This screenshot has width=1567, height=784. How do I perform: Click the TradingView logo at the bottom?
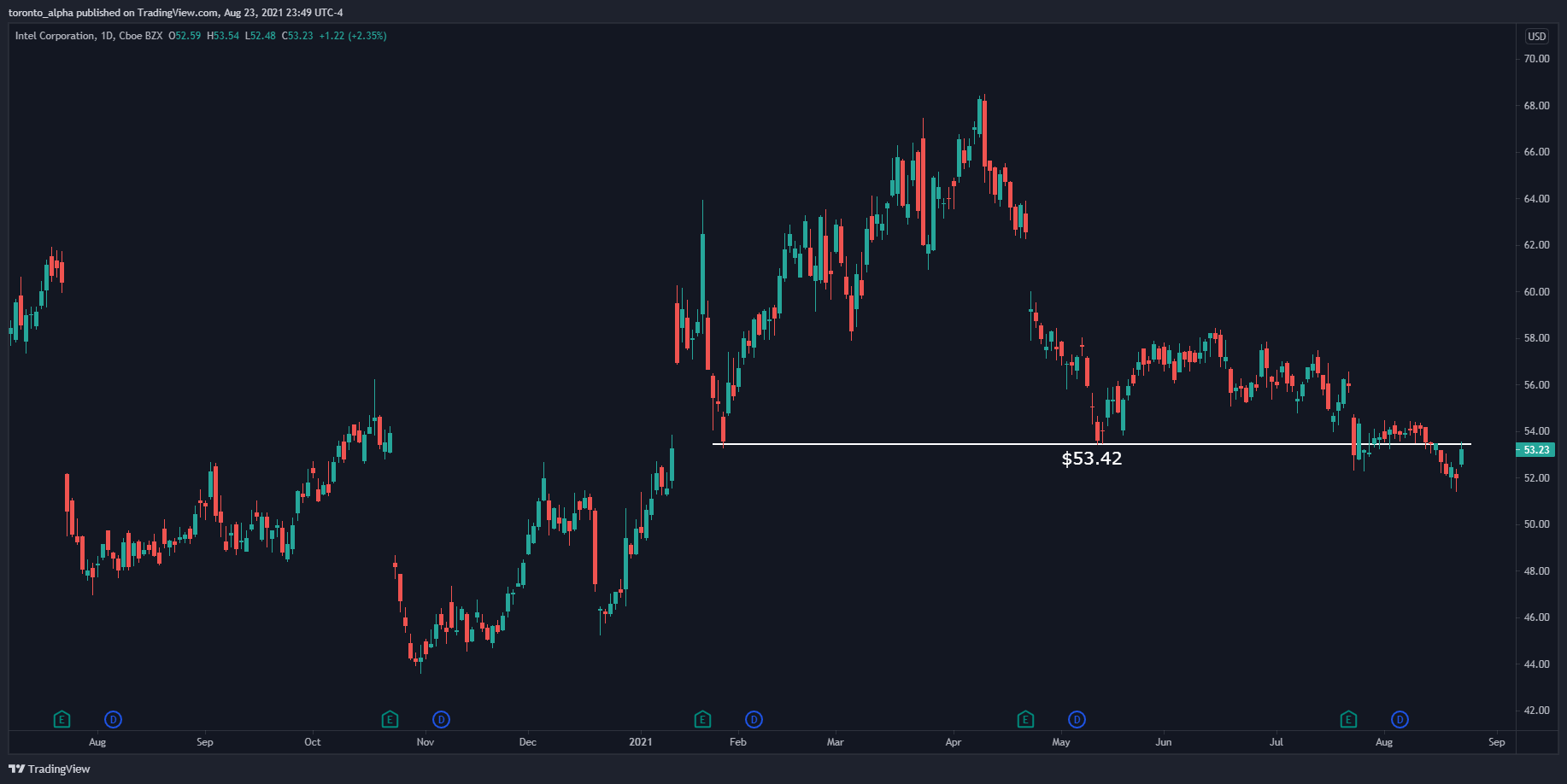pos(50,769)
